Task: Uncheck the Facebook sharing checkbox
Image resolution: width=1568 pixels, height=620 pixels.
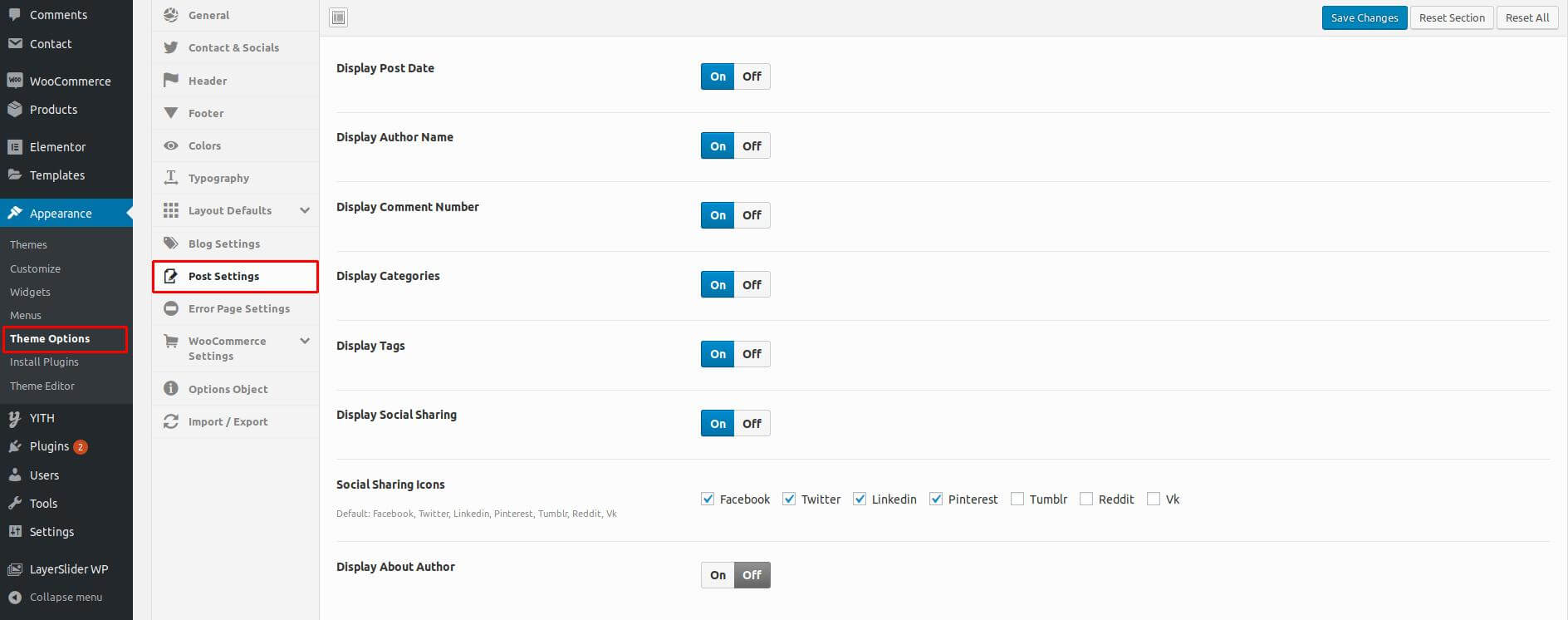Action: click(x=708, y=499)
